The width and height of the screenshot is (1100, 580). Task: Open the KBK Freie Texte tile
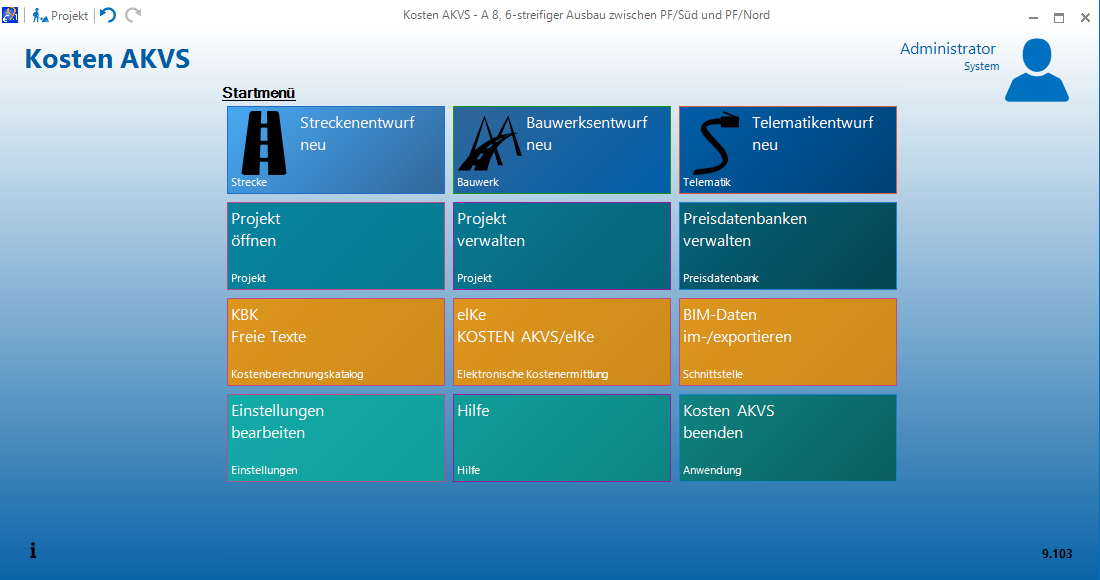336,342
